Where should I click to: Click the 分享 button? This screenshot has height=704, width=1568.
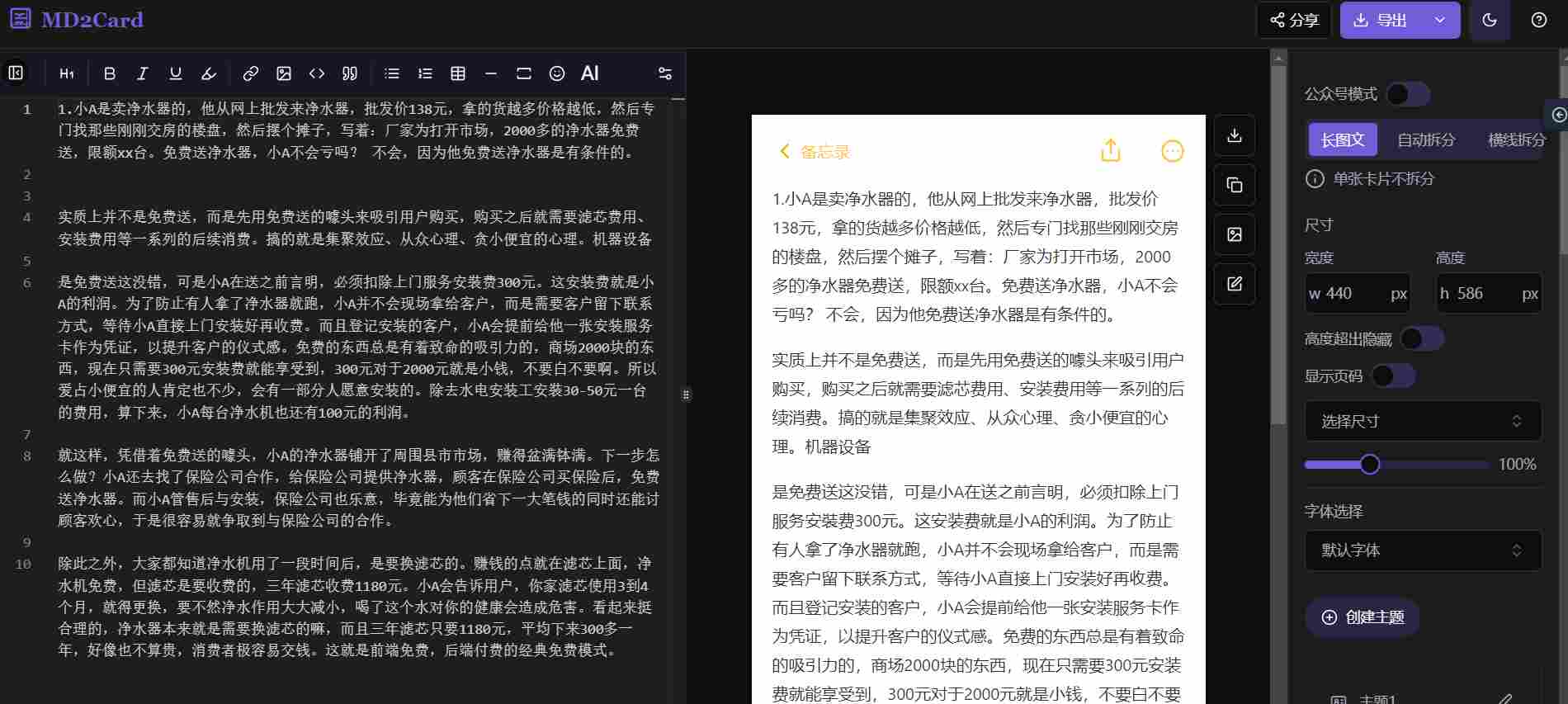pos(1294,20)
